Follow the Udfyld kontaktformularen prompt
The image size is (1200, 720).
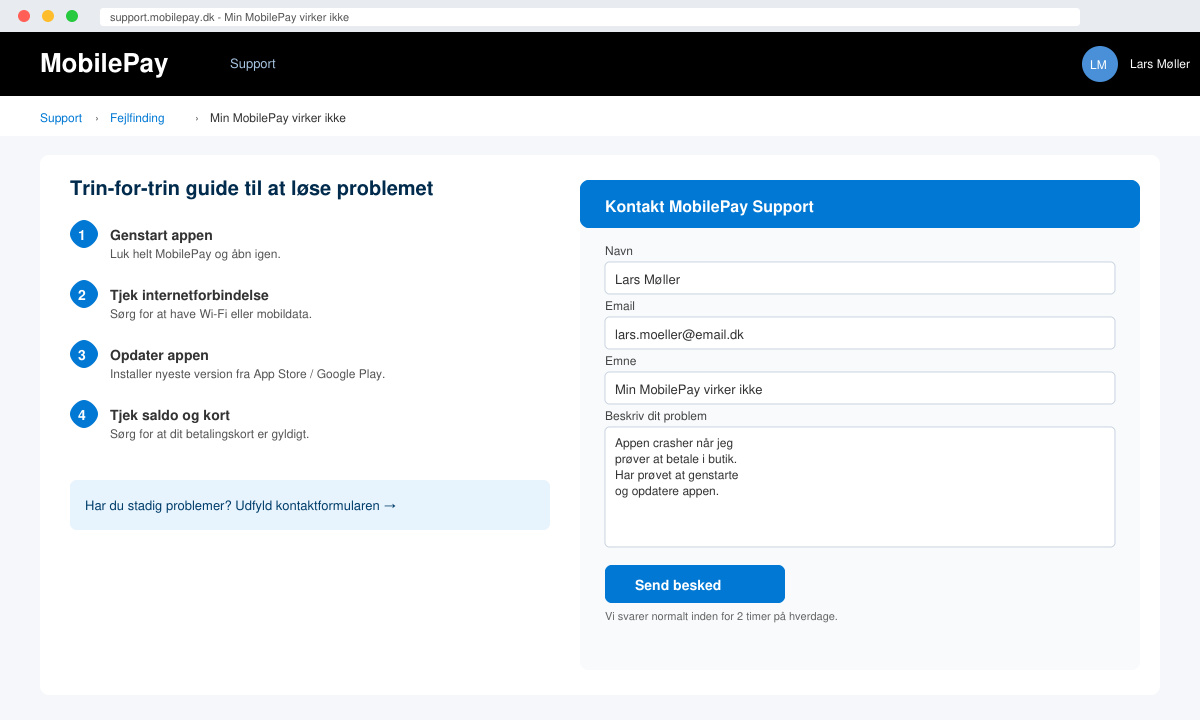pos(310,505)
